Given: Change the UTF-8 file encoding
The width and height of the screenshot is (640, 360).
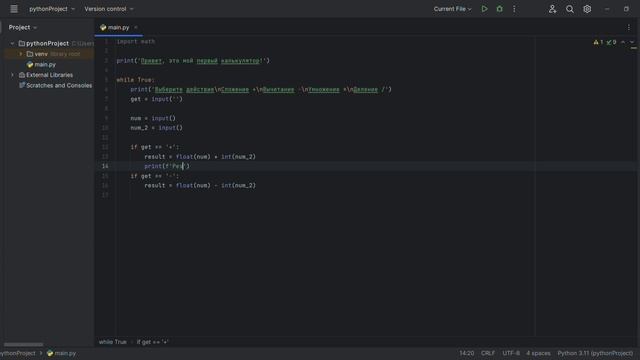Looking at the screenshot, I should [511, 353].
